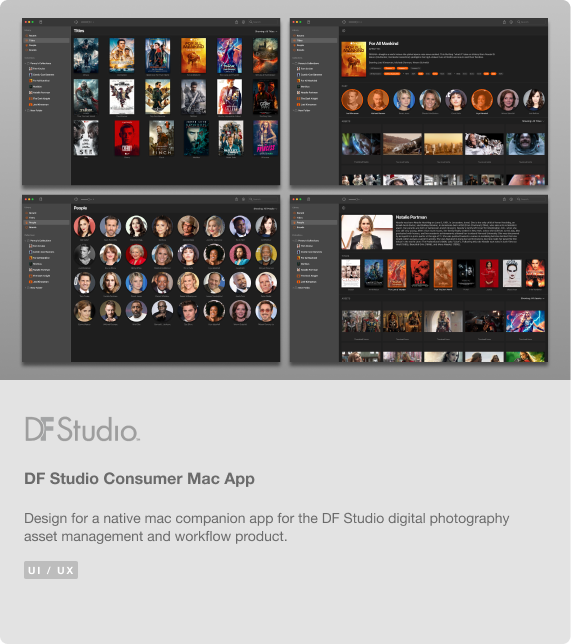Click the back icon in the Natalie Portman window
571x644 pixels.
pyautogui.click(x=343, y=208)
